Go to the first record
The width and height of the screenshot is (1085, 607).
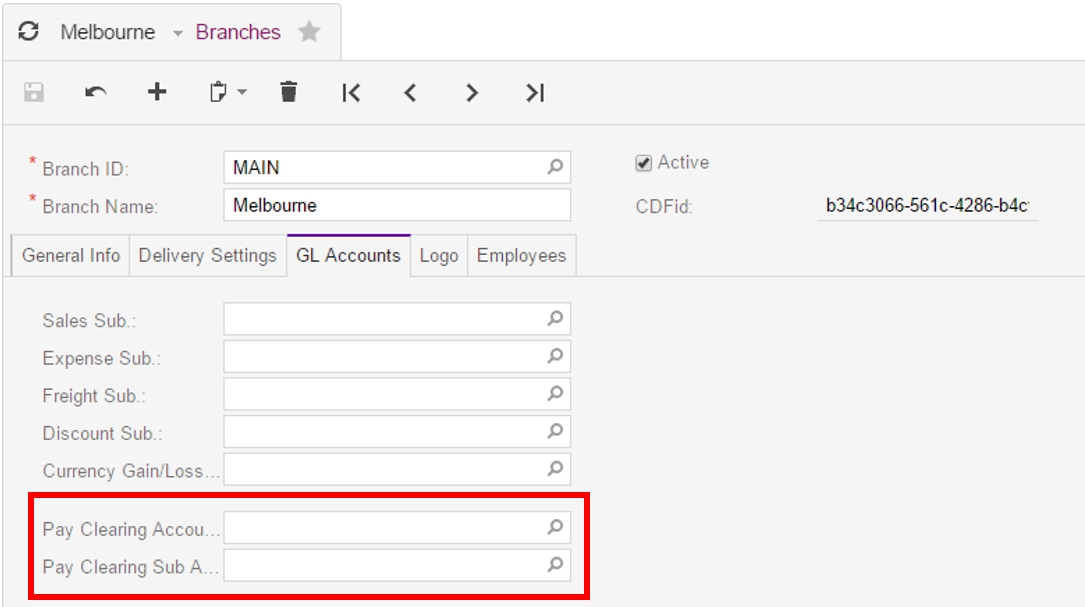(x=351, y=93)
